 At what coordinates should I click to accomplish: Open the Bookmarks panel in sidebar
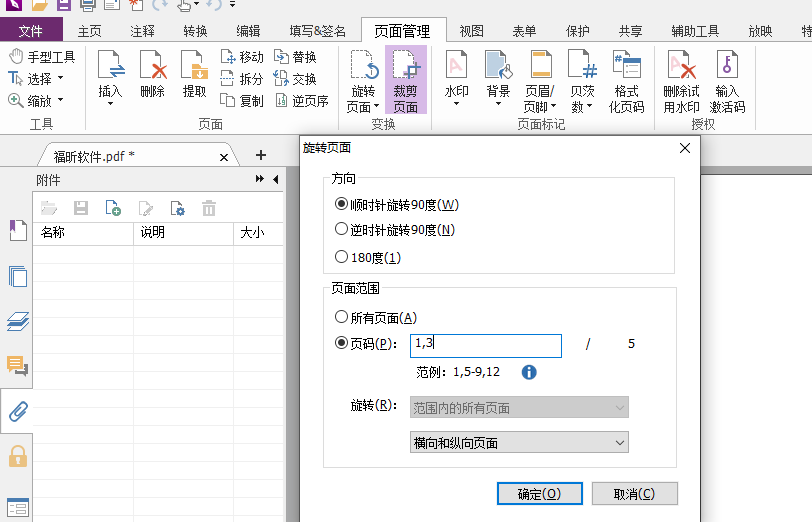(18, 230)
